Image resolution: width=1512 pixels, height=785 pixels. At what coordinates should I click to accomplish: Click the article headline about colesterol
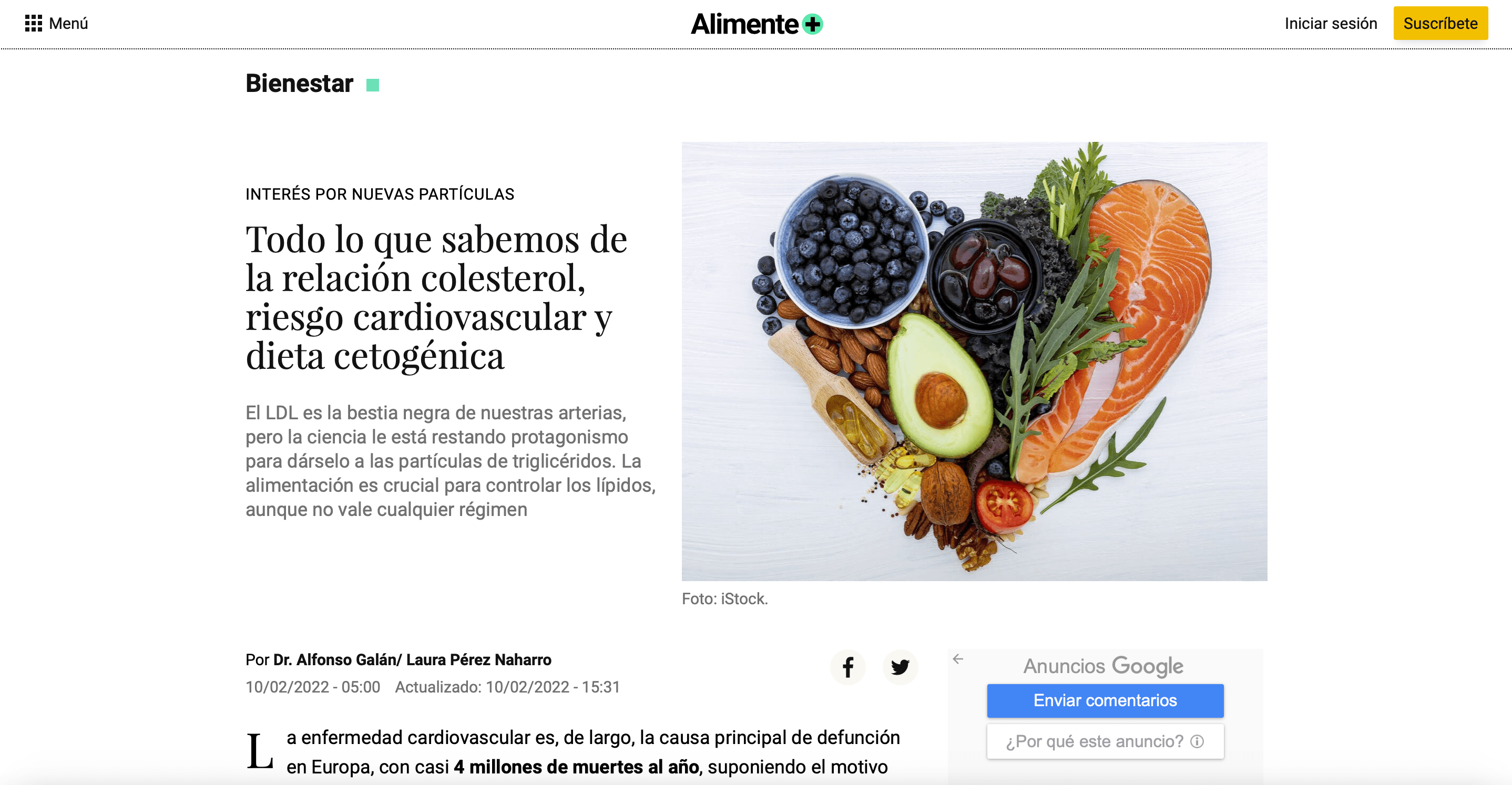click(x=436, y=297)
